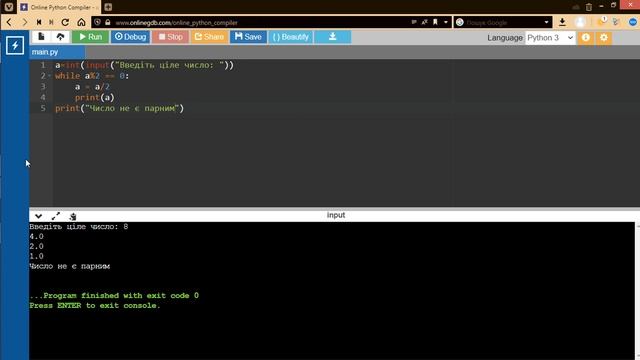Screen dimensions: 640x360
Task: Clear the console with the broom icon
Action: tap(73, 216)
